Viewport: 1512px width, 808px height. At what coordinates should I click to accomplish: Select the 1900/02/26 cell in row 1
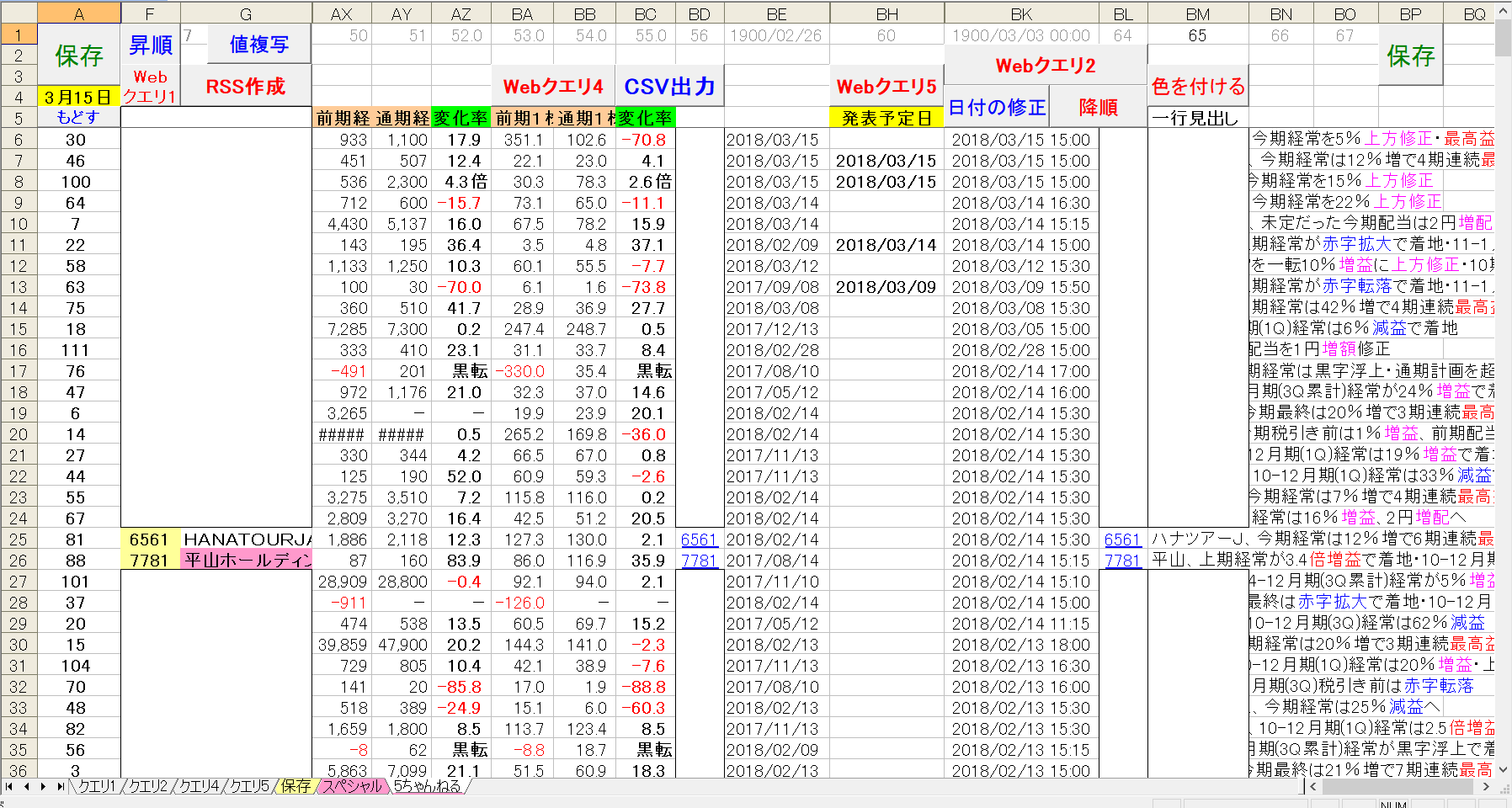point(776,35)
